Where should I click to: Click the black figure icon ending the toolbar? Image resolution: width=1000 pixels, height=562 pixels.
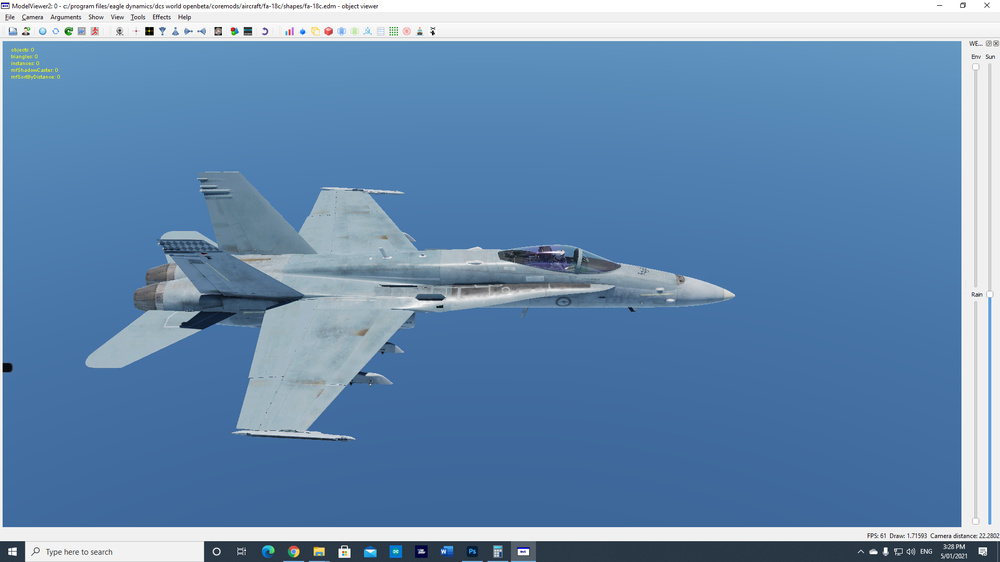pos(433,31)
